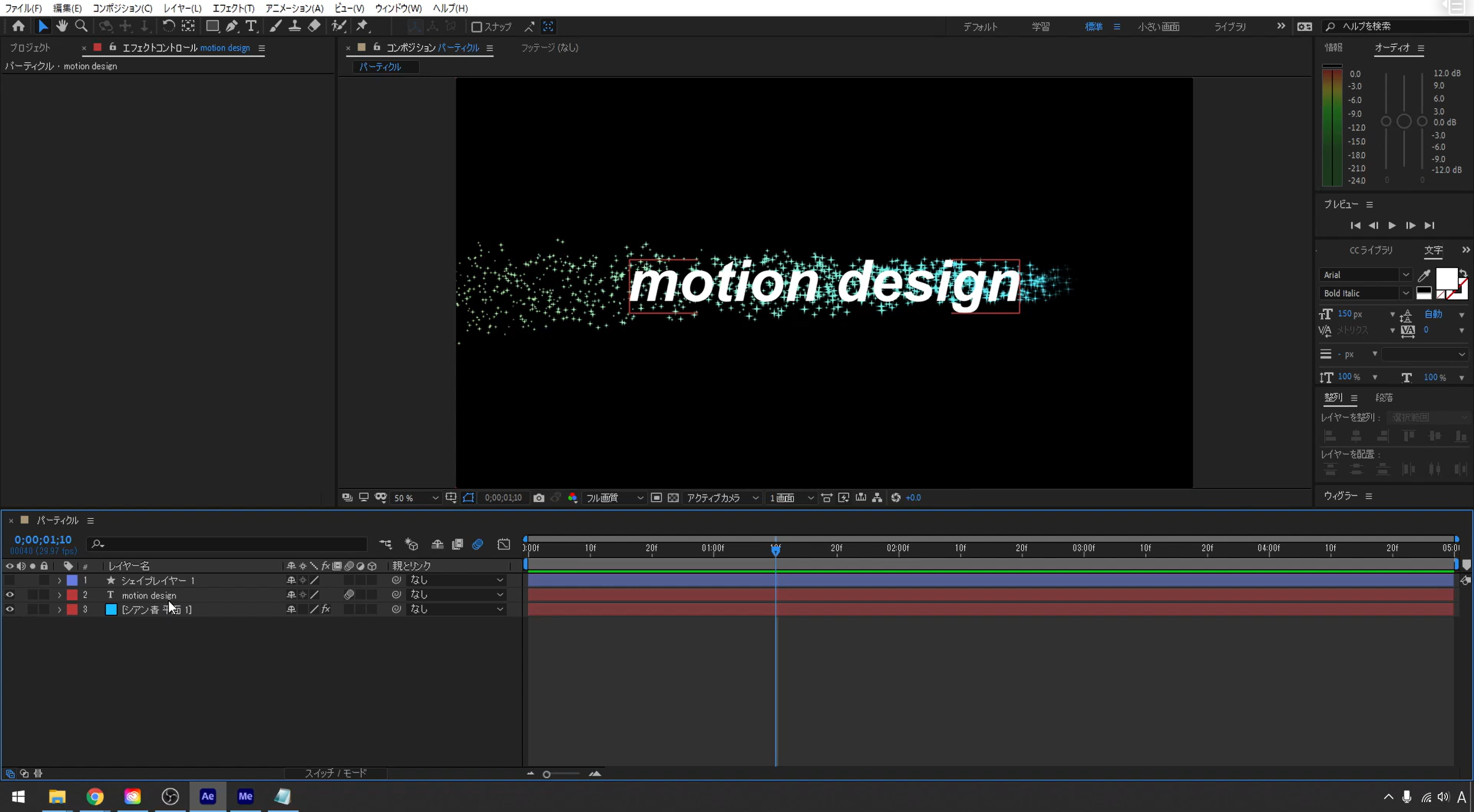Click the eyedropper in the Character panel

[x=1424, y=275]
